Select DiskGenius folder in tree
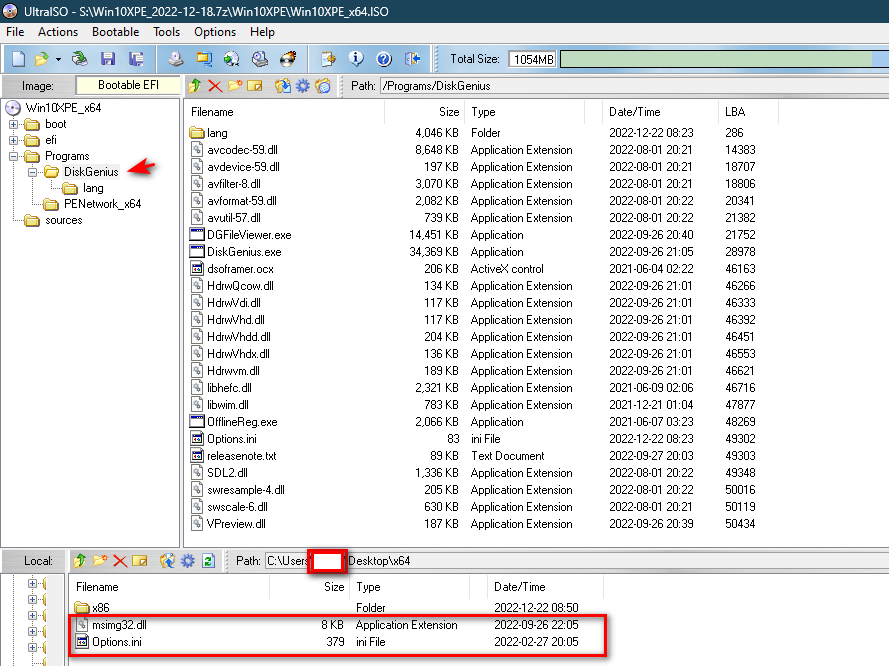The height and width of the screenshot is (666, 889). 91,172
